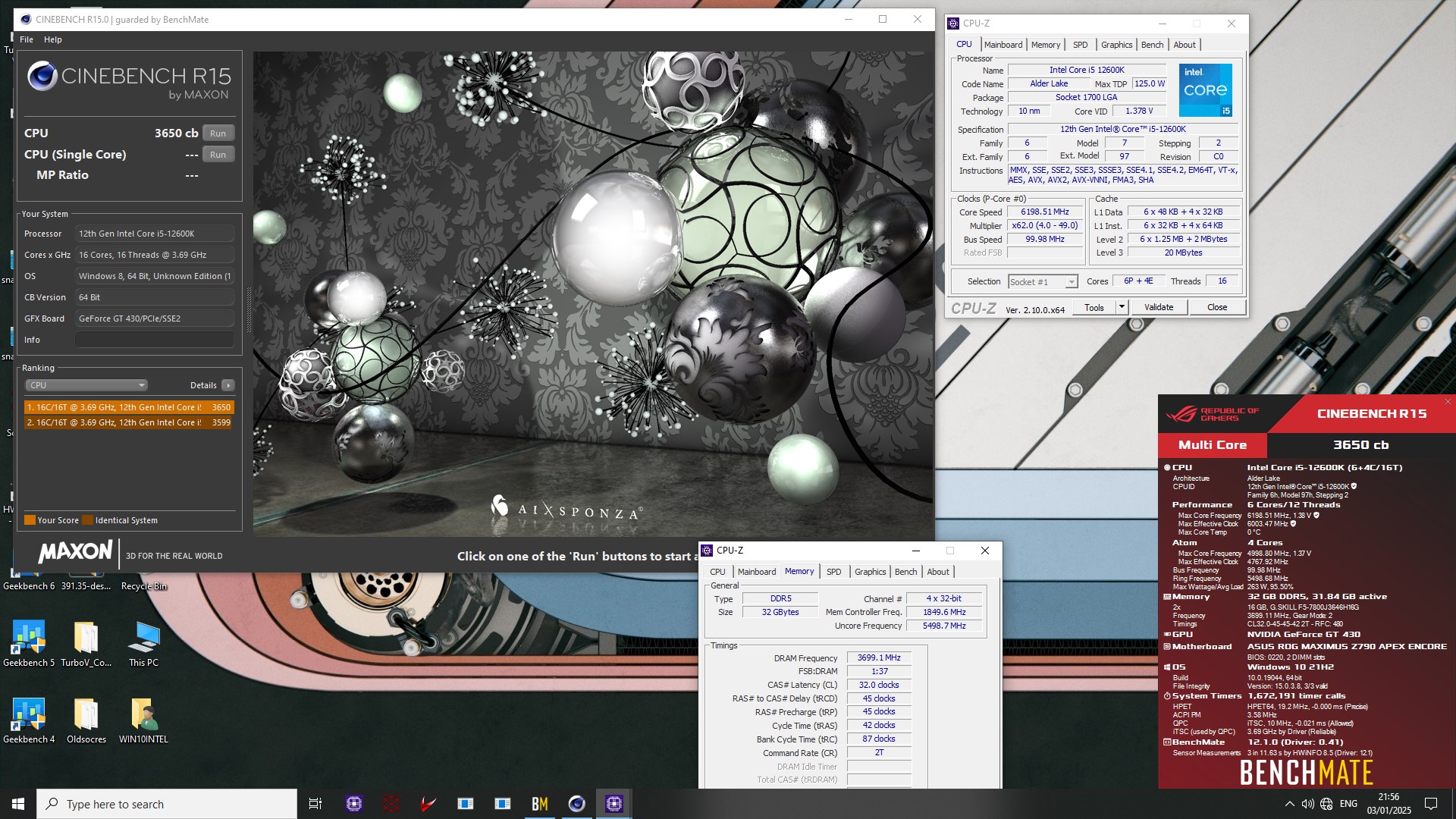
Task: Open Graphics tab in lower CPU-Z window
Action: [870, 572]
